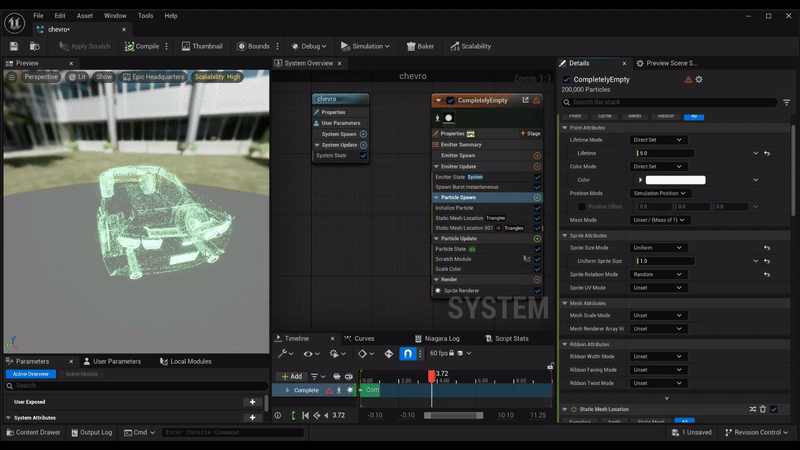Toggle Bounds display in the toolbar
This screenshot has height=450, width=800.
pyautogui.click(x=253, y=46)
